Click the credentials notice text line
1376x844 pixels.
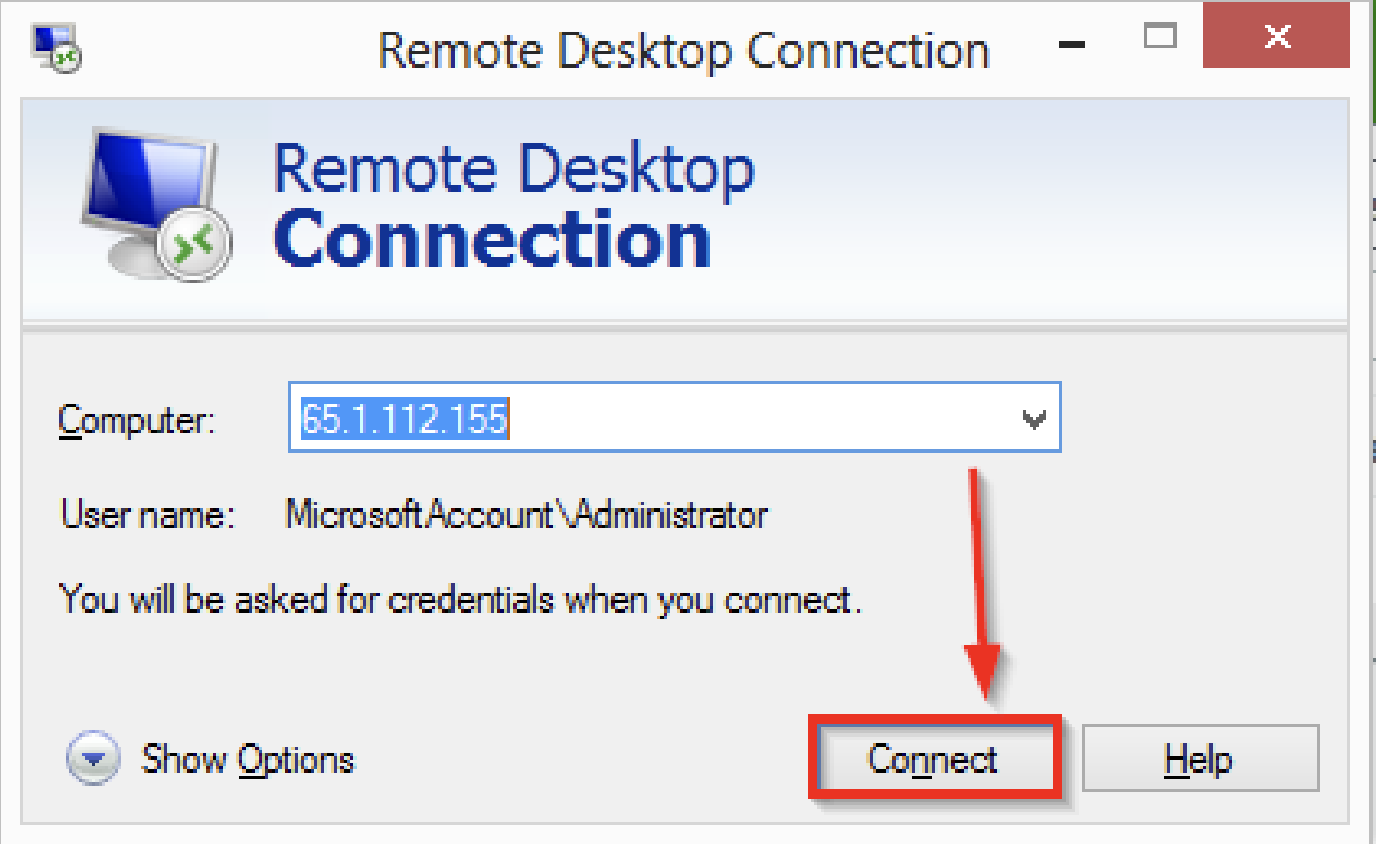click(461, 600)
